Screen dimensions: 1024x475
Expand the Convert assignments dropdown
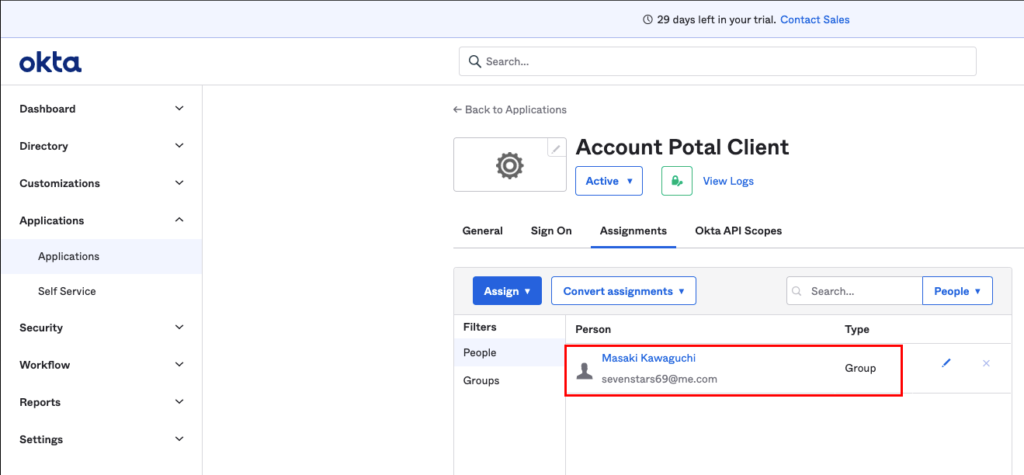coord(623,291)
